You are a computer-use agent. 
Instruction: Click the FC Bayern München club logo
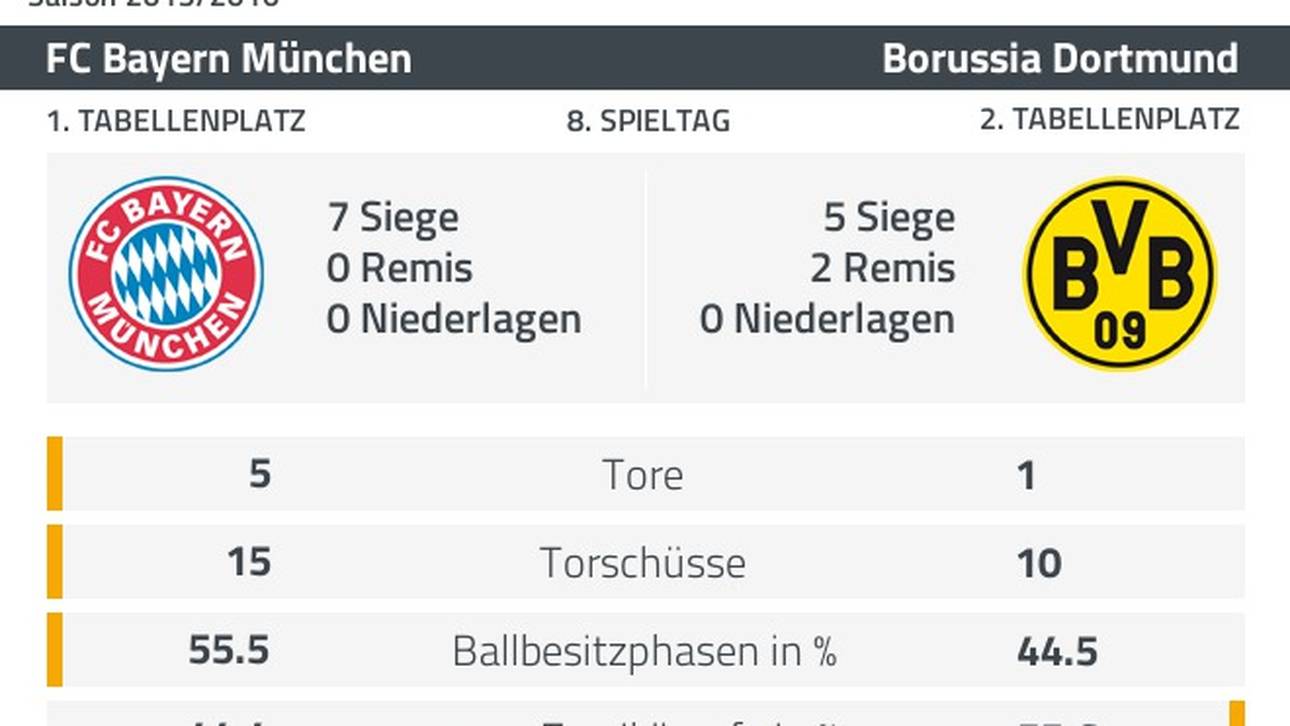tap(166, 274)
